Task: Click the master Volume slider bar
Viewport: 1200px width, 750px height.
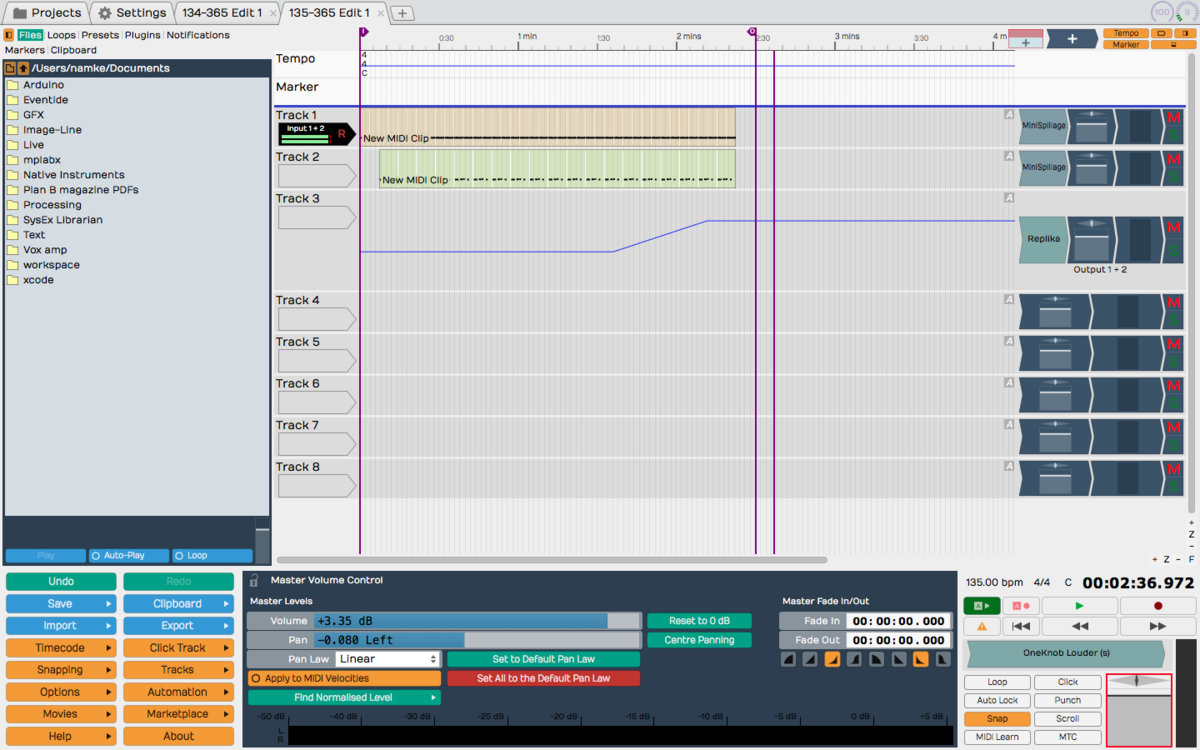Action: pos(477,621)
